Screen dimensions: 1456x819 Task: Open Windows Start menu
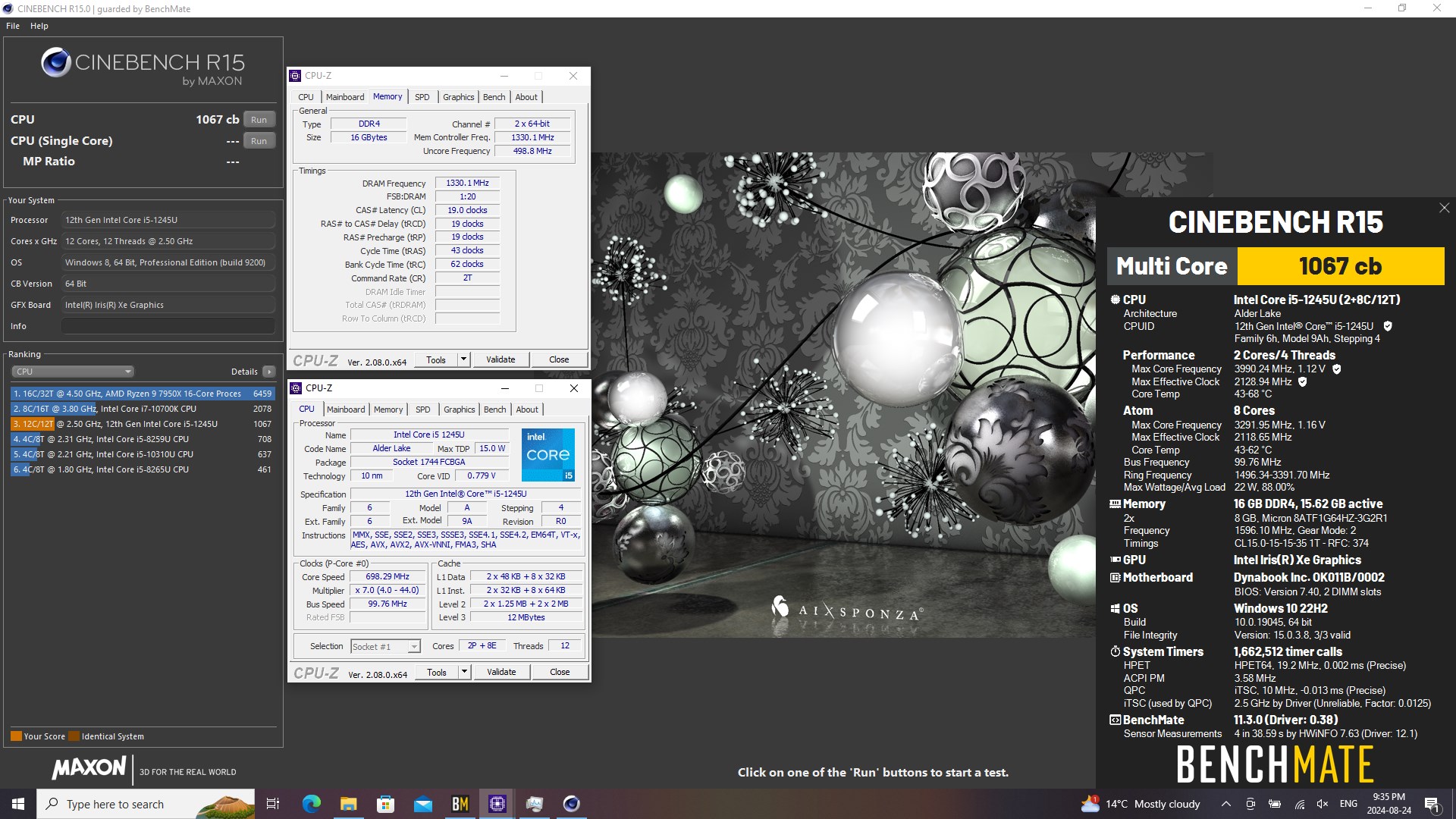[x=18, y=804]
